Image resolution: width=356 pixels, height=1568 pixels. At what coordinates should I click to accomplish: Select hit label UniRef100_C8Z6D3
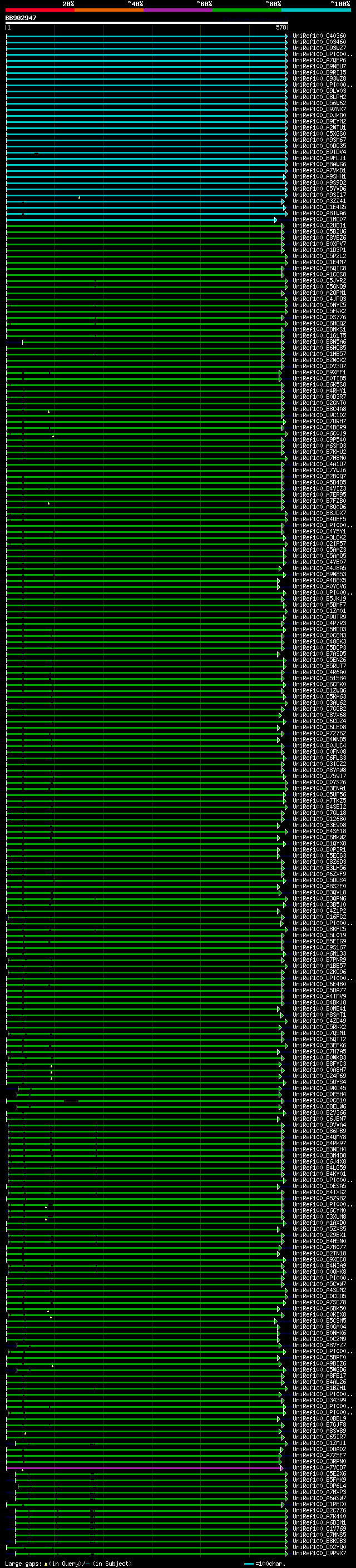click(319, 862)
